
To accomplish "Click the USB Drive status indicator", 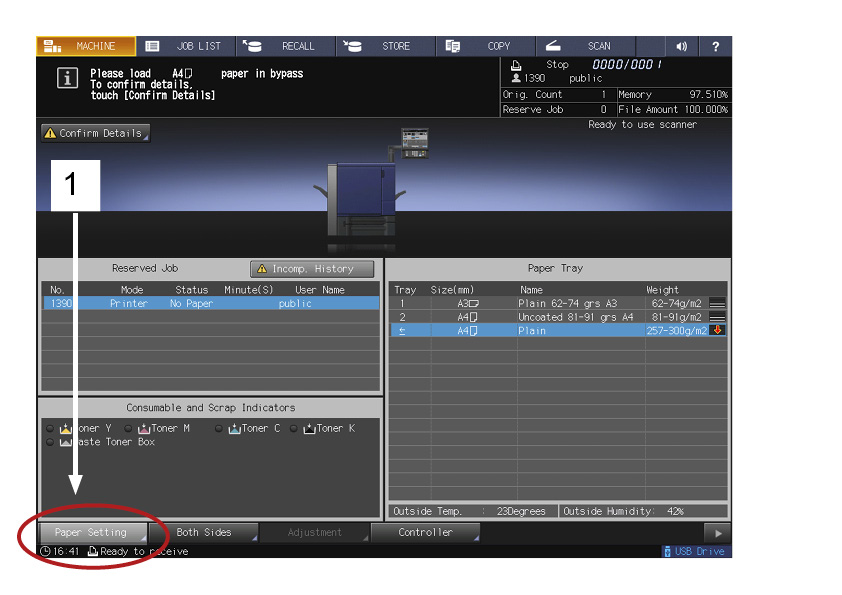I will point(695,552).
